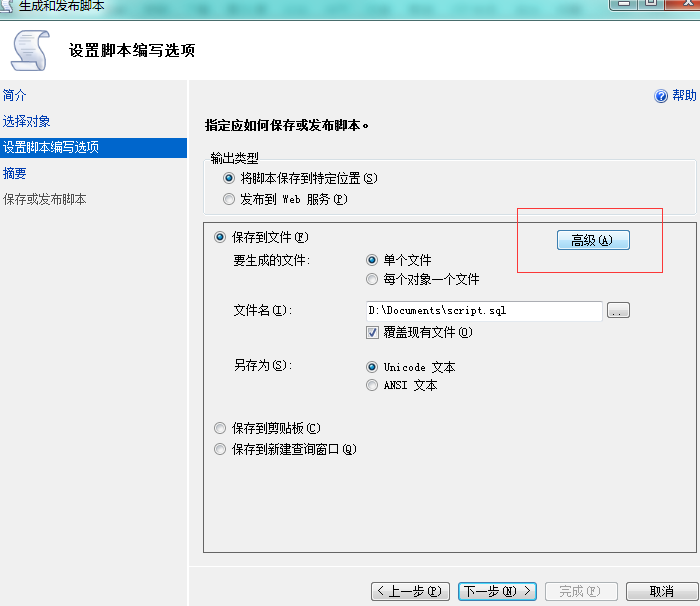Go to 选择对象 step in sidebar
This screenshot has width=700, height=606.
click(x=27, y=121)
